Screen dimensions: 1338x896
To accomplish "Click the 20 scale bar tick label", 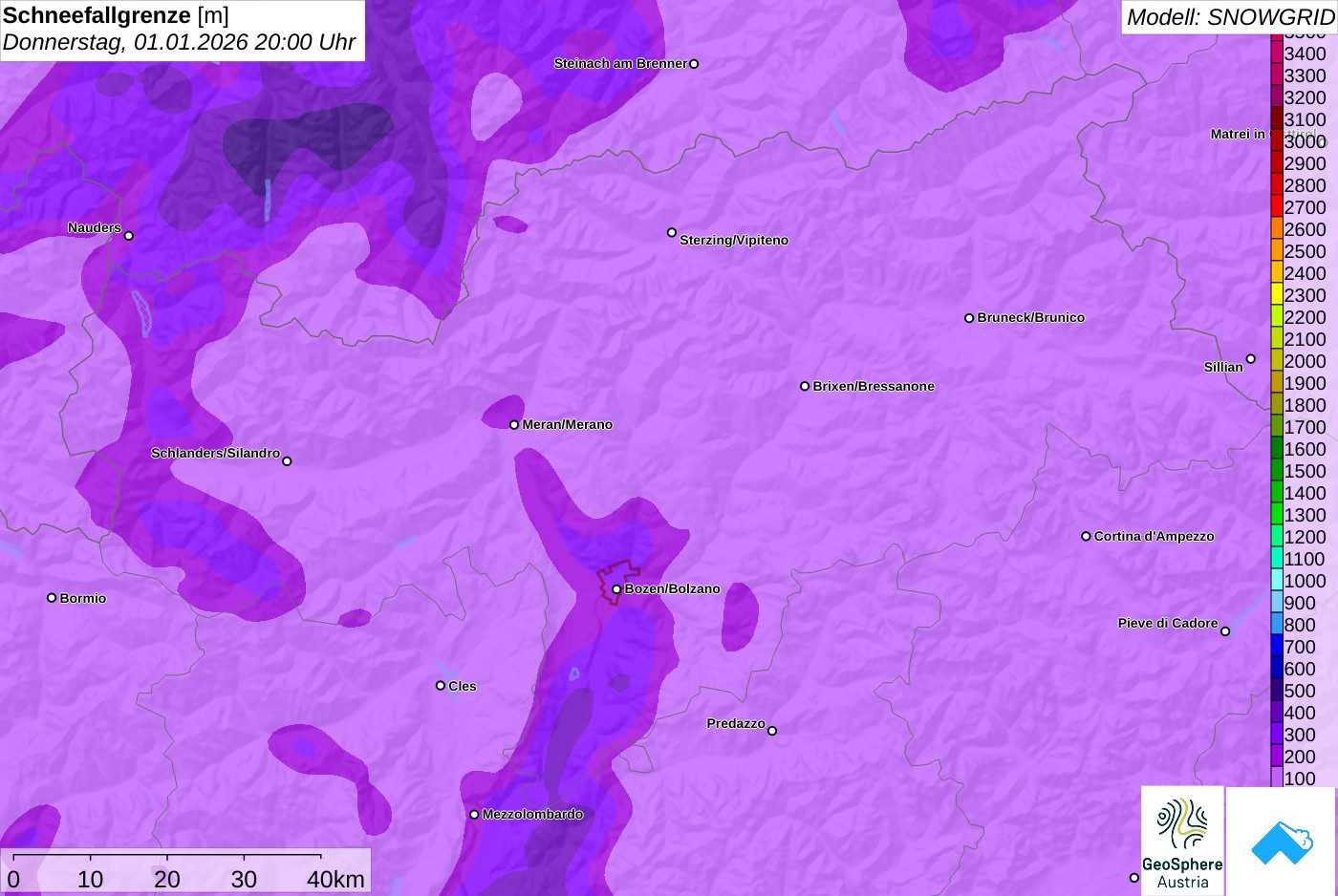I will point(167,879).
